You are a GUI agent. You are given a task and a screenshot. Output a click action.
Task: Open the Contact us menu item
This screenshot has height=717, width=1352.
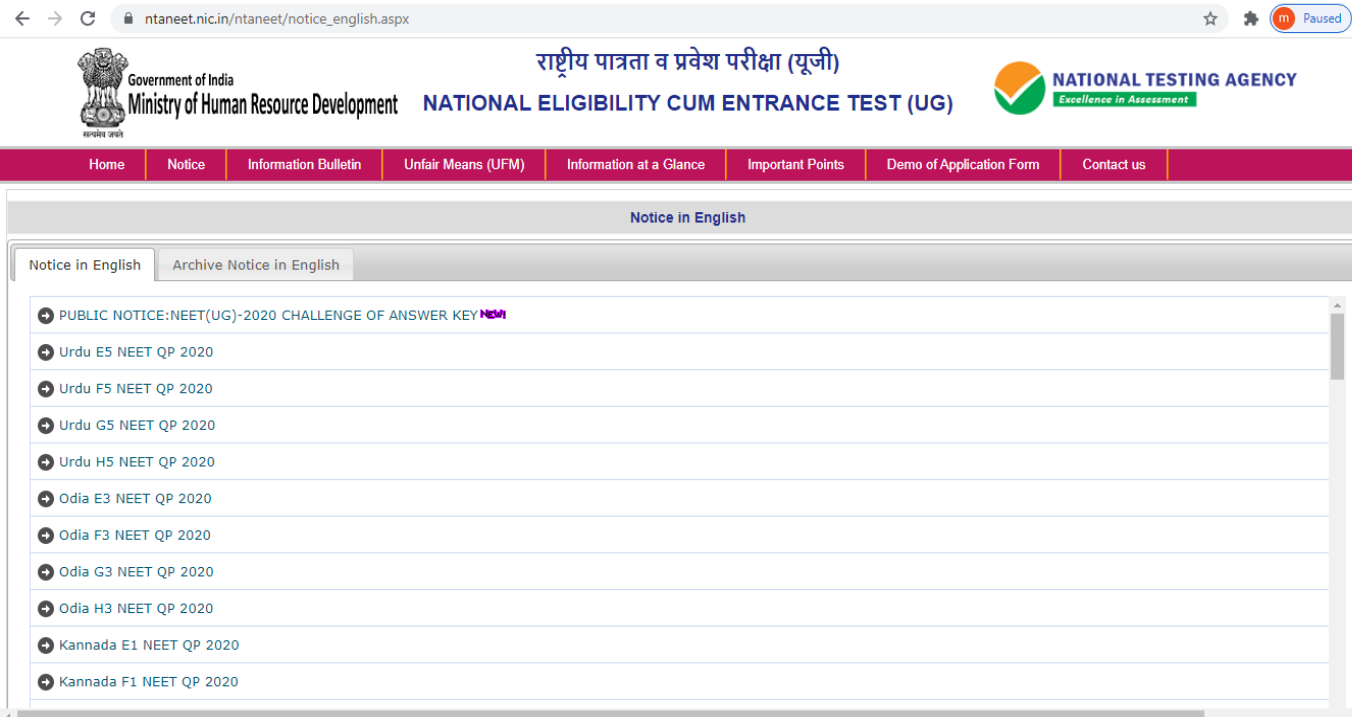pyautogui.click(x=1113, y=165)
